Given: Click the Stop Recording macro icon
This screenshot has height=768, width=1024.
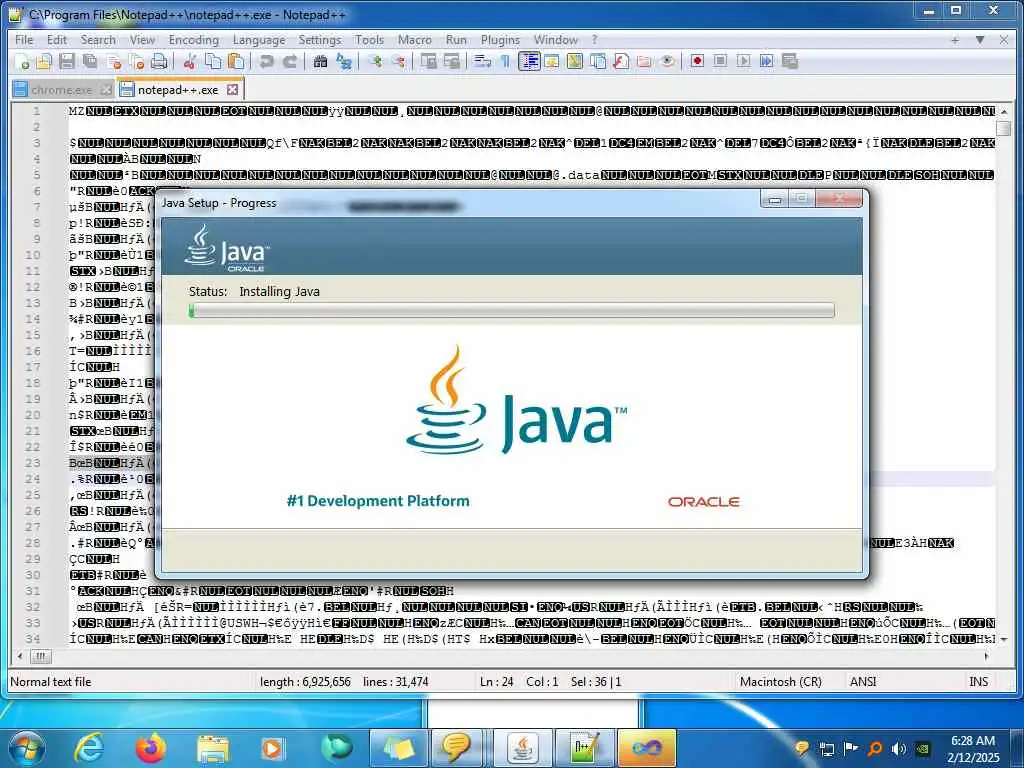Looking at the screenshot, I should point(720,61).
